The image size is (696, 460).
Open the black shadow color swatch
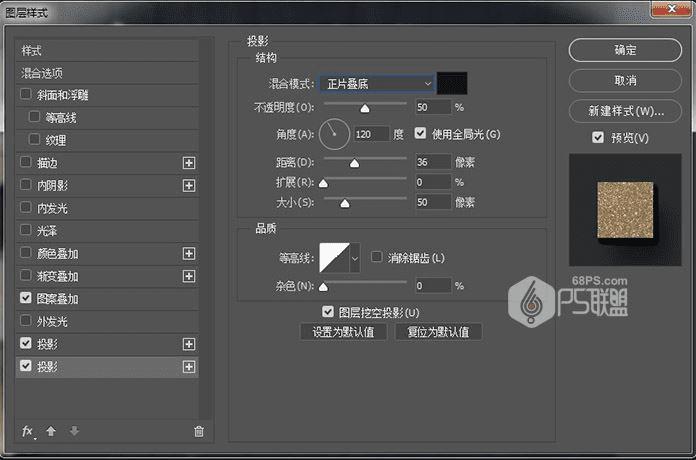point(452,83)
